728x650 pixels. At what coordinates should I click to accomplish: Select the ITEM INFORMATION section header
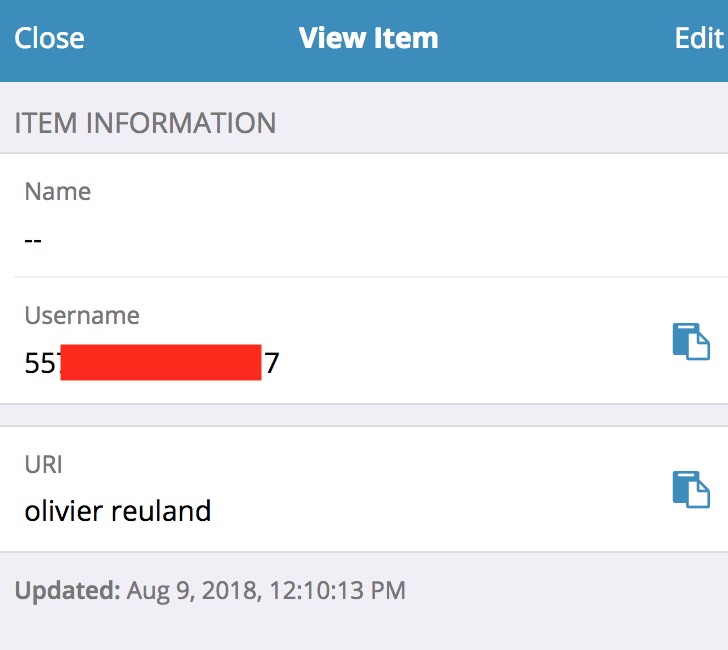(x=145, y=123)
